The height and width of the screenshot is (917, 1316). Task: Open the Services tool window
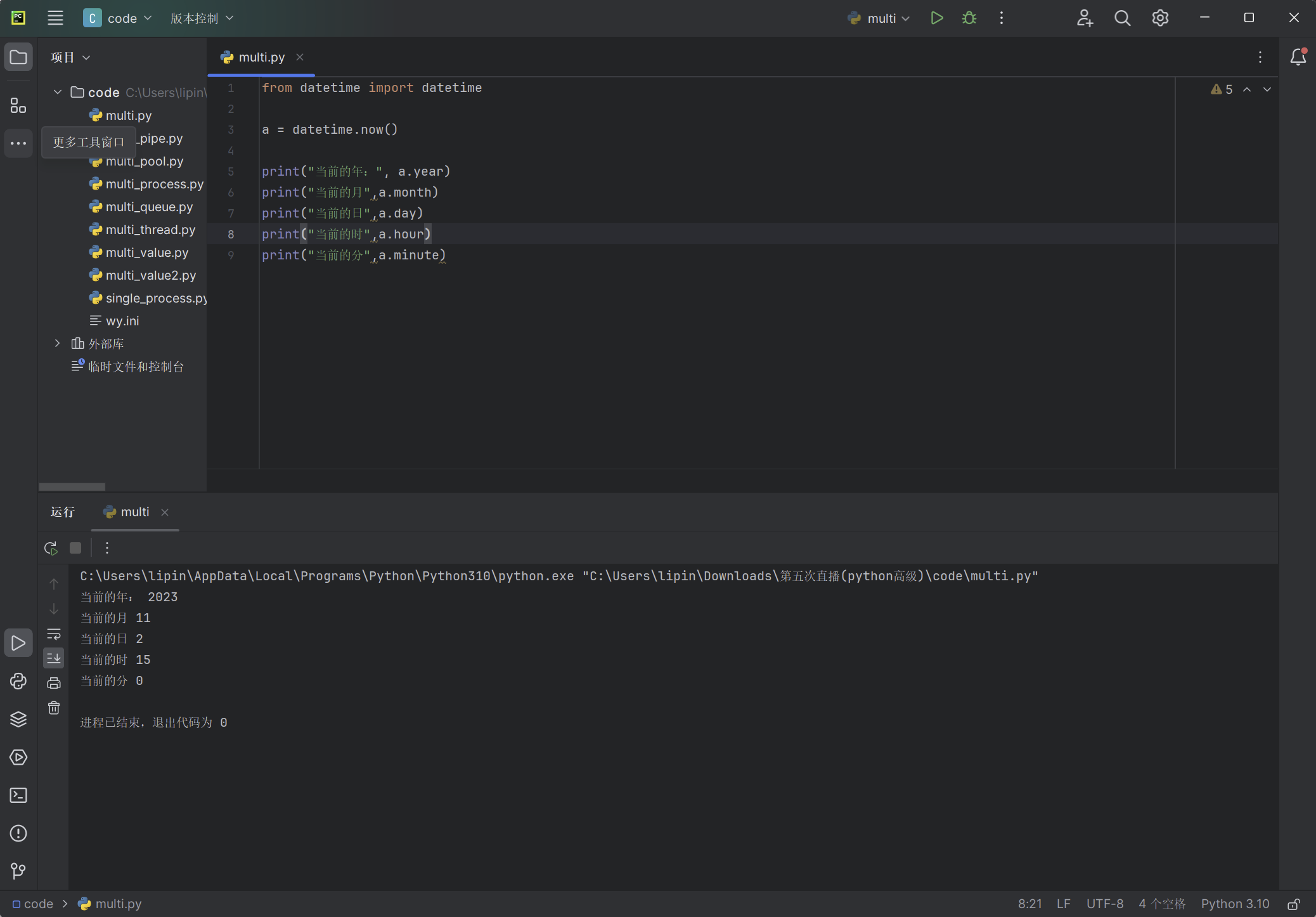tap(18, 757)
